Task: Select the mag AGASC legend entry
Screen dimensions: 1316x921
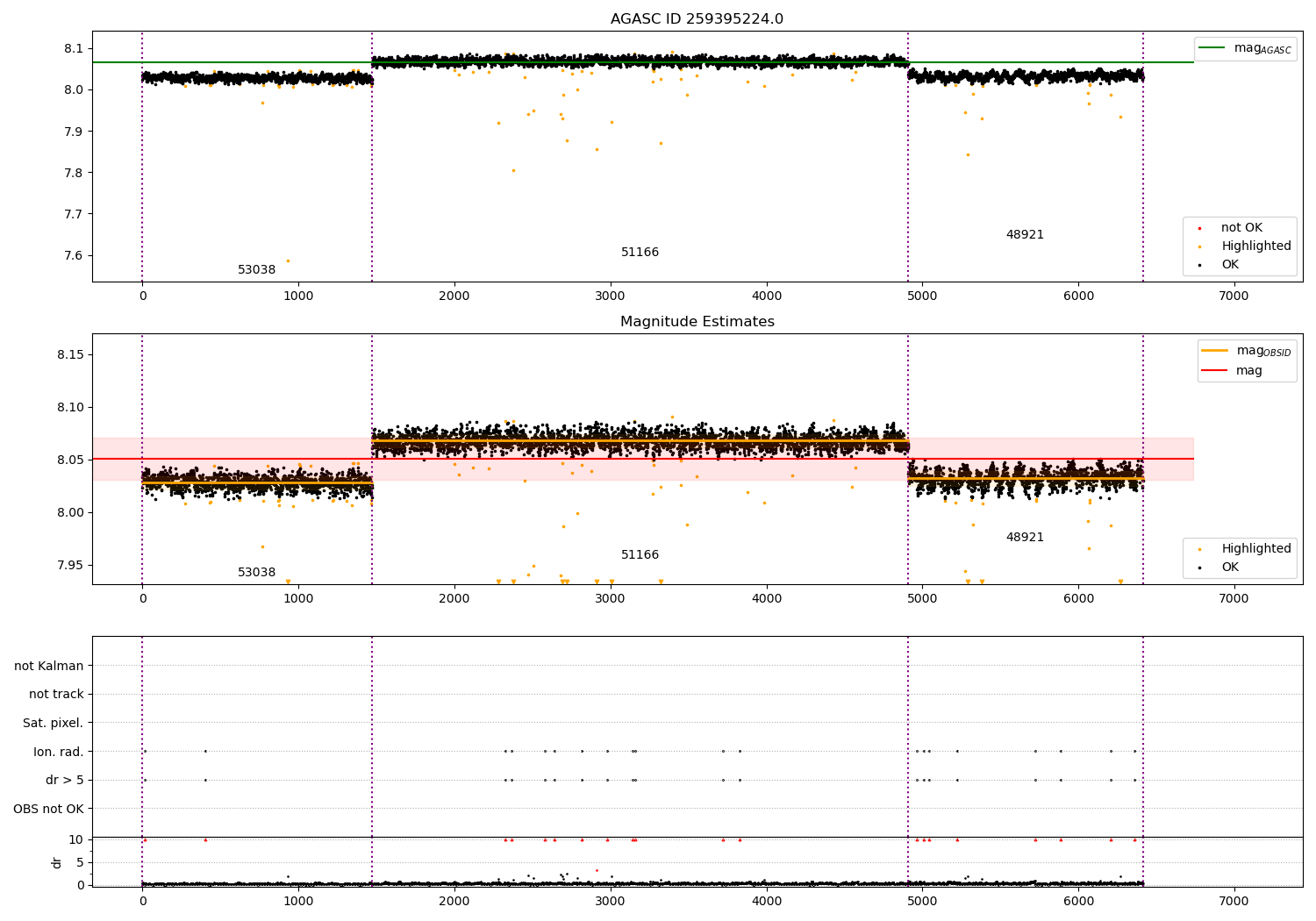Action: (1245, 48)
